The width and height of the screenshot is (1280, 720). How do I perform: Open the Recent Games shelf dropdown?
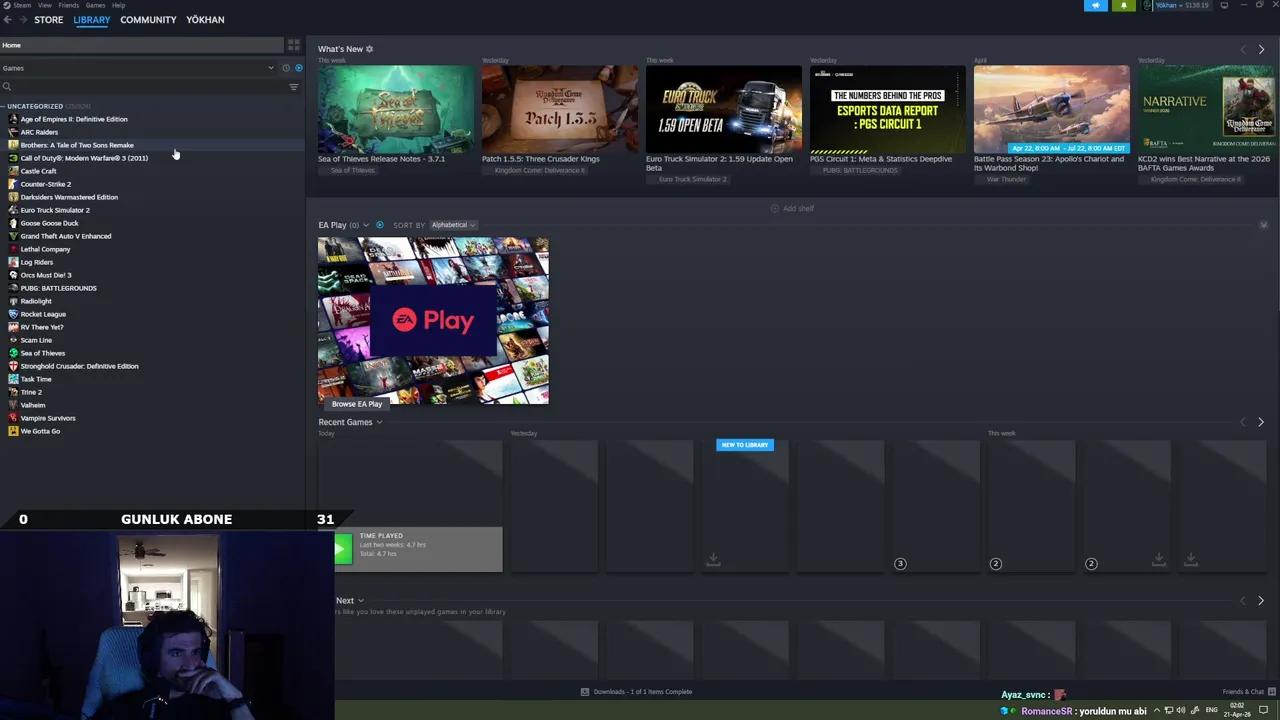[x=379, y=422]
